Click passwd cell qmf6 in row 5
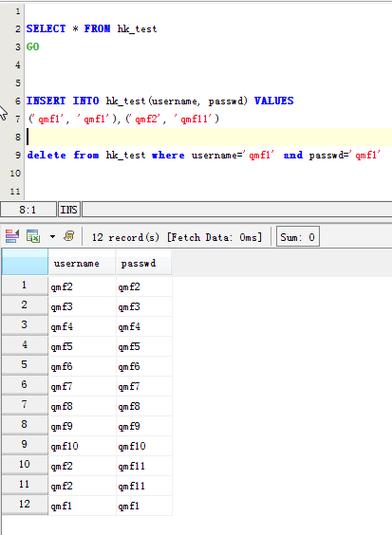Image resolution: width=392 pixels, height=535 pixels. (x=144, y=366)
